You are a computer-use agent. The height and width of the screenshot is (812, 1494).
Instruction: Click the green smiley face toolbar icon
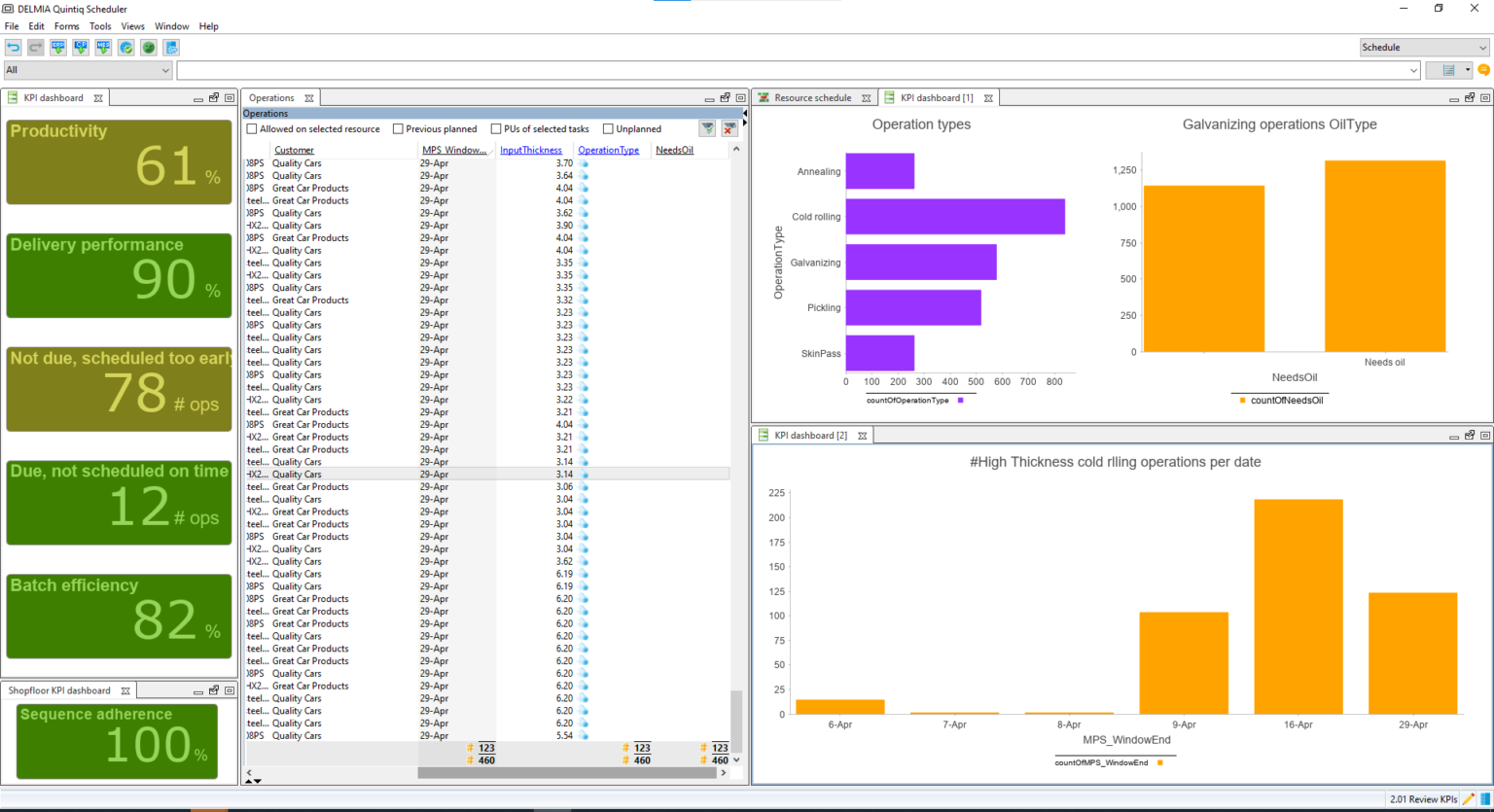[x=149, y=48]
